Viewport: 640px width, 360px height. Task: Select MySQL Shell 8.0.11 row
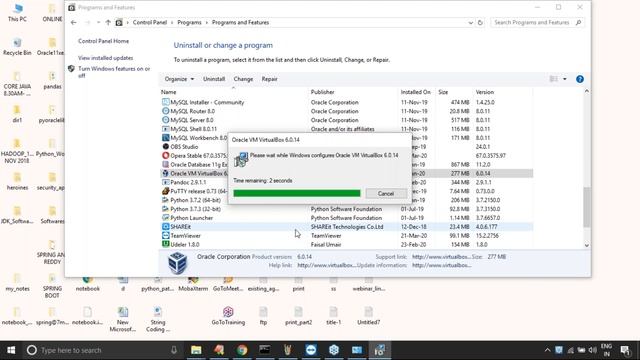pyautogui.click(x=346, y=129)
